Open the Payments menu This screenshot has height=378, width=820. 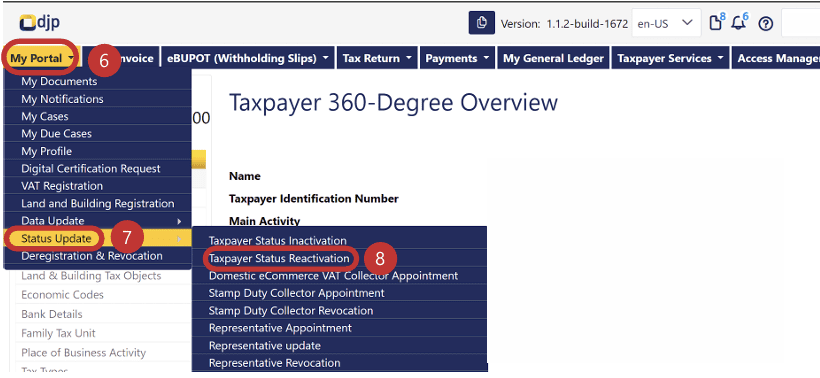pyautogui.click(x=458, y=59)
